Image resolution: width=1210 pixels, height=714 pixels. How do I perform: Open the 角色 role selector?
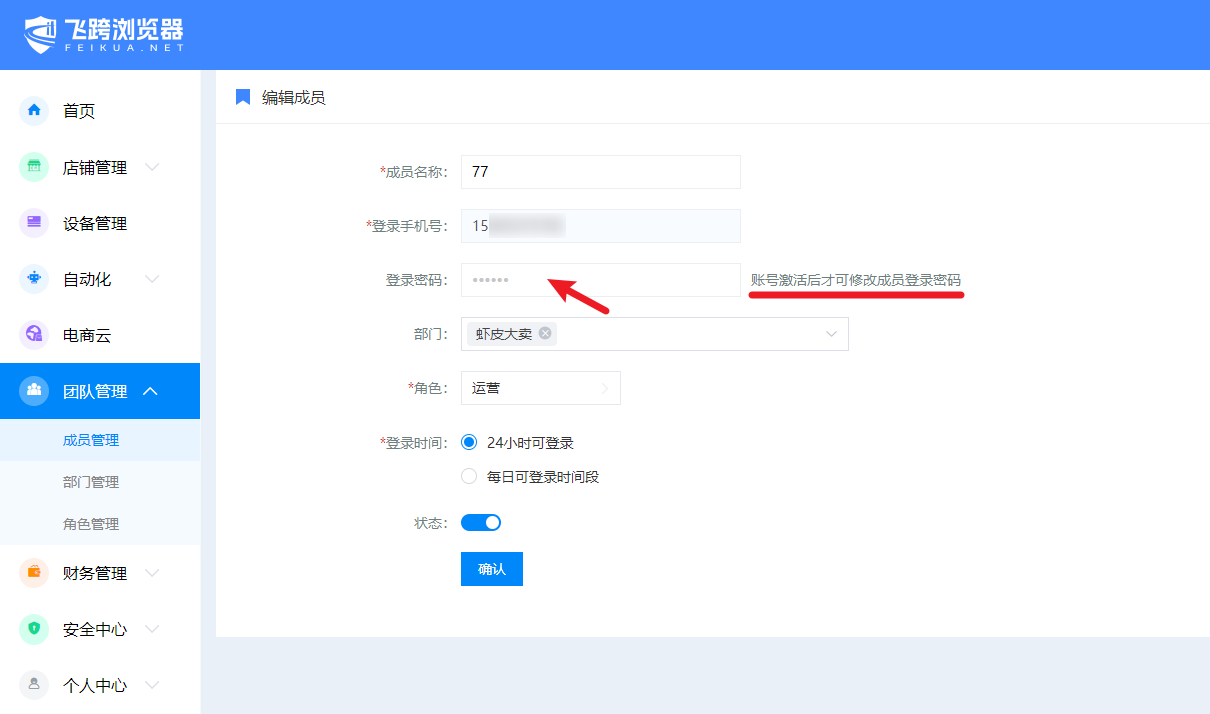pos(540,388)
